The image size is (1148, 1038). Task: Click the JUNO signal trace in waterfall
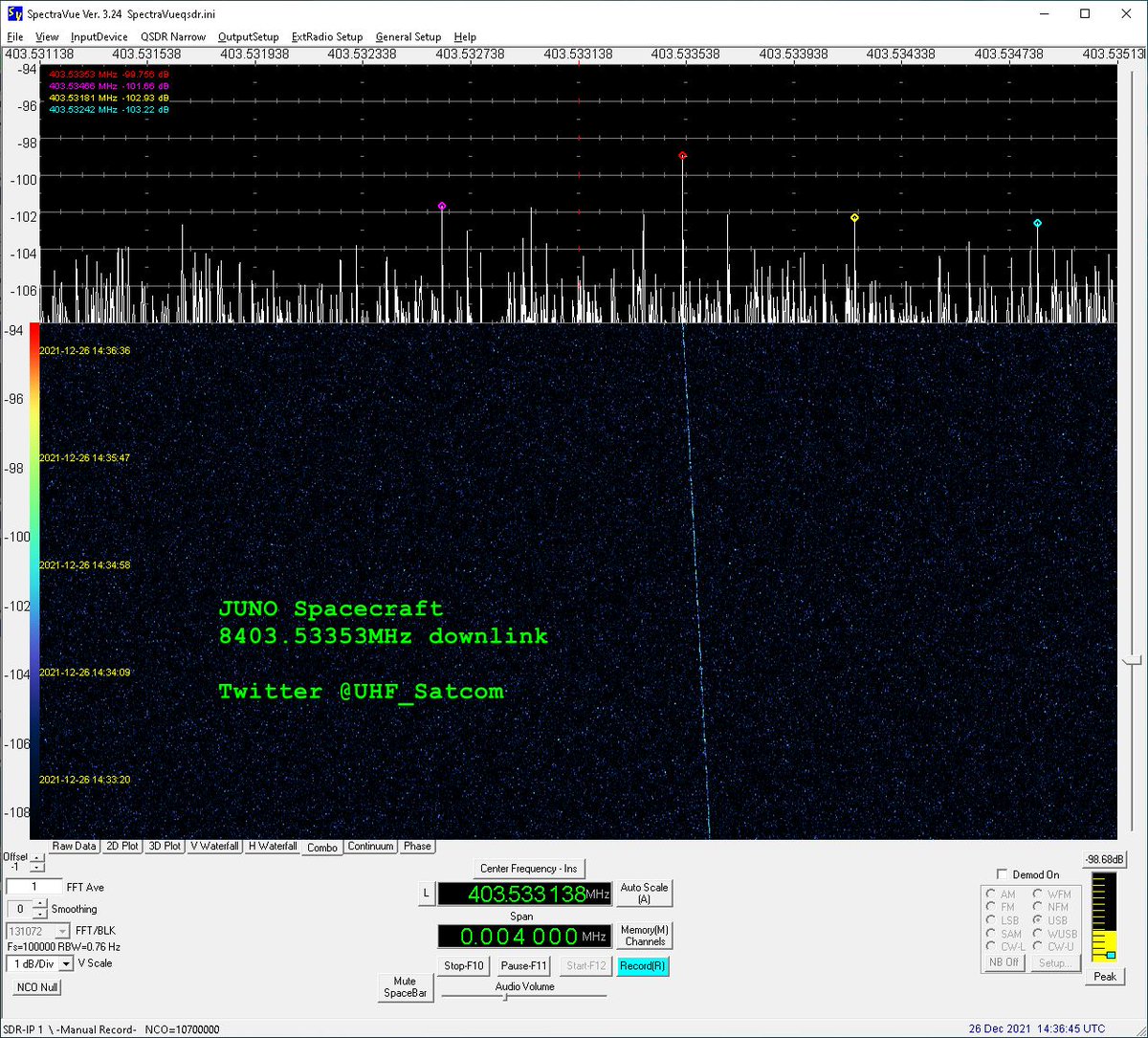tap(695, 582)
